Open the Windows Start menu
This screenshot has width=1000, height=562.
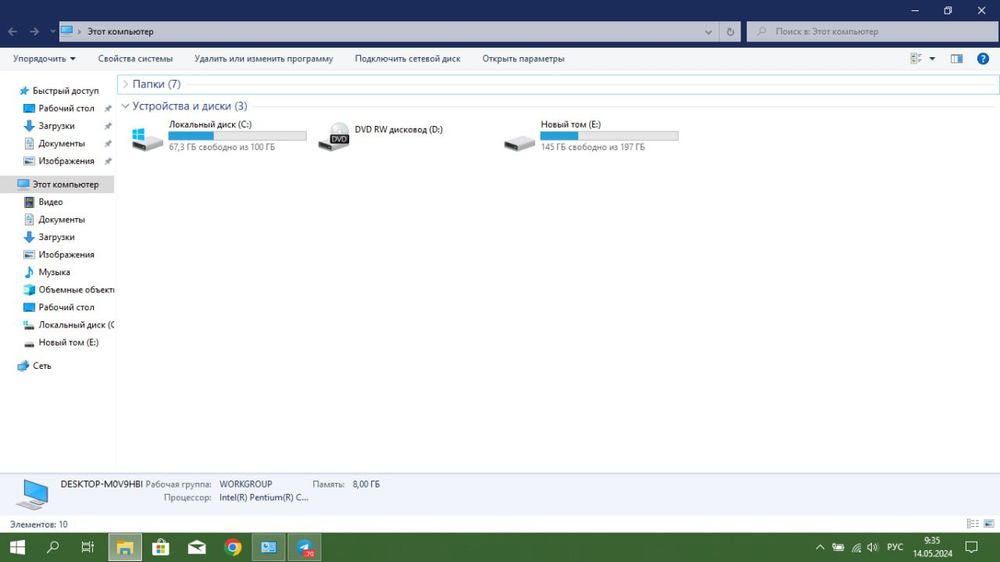17,547
